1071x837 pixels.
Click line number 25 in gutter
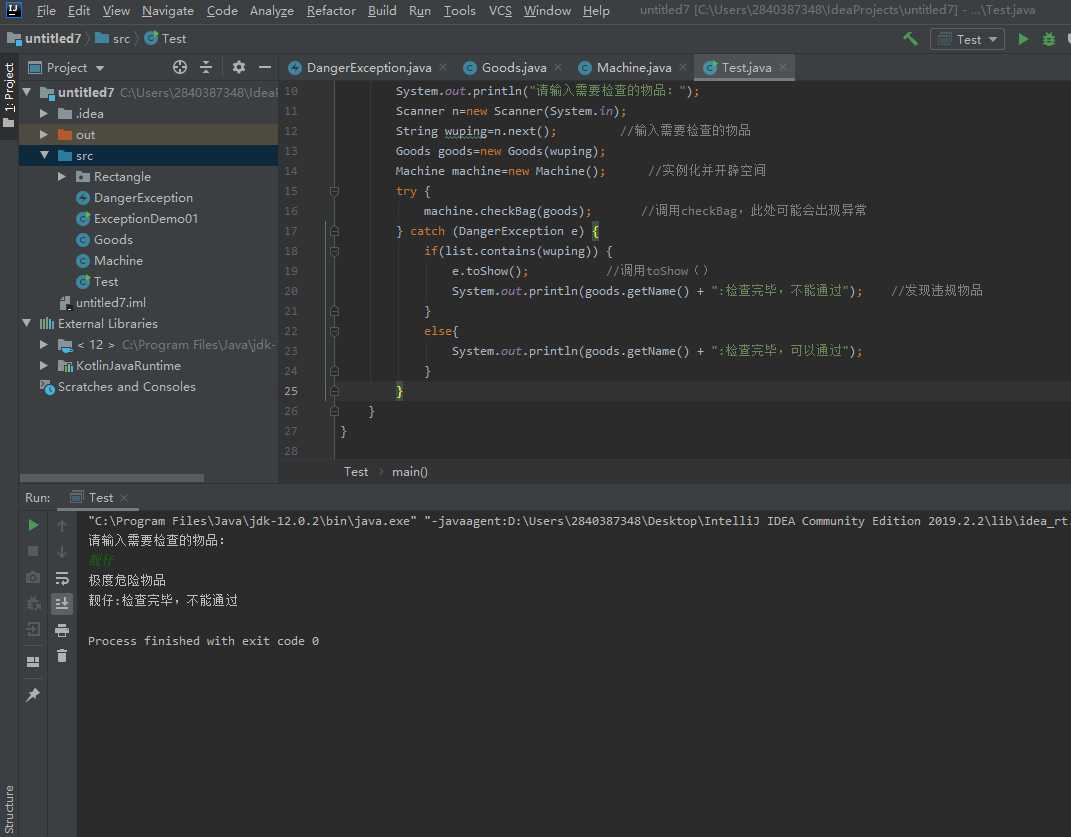(x=291, y=391)
